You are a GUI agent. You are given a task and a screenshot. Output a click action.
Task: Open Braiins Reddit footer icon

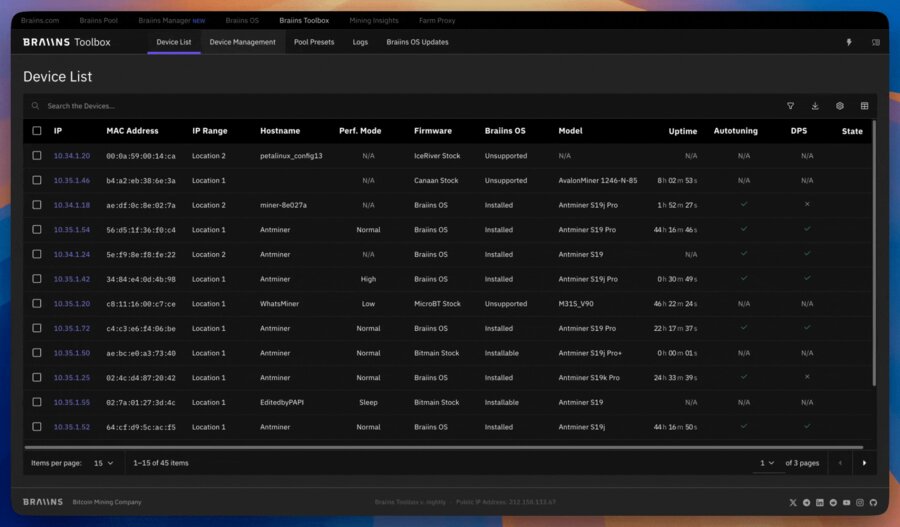[833, 502]
